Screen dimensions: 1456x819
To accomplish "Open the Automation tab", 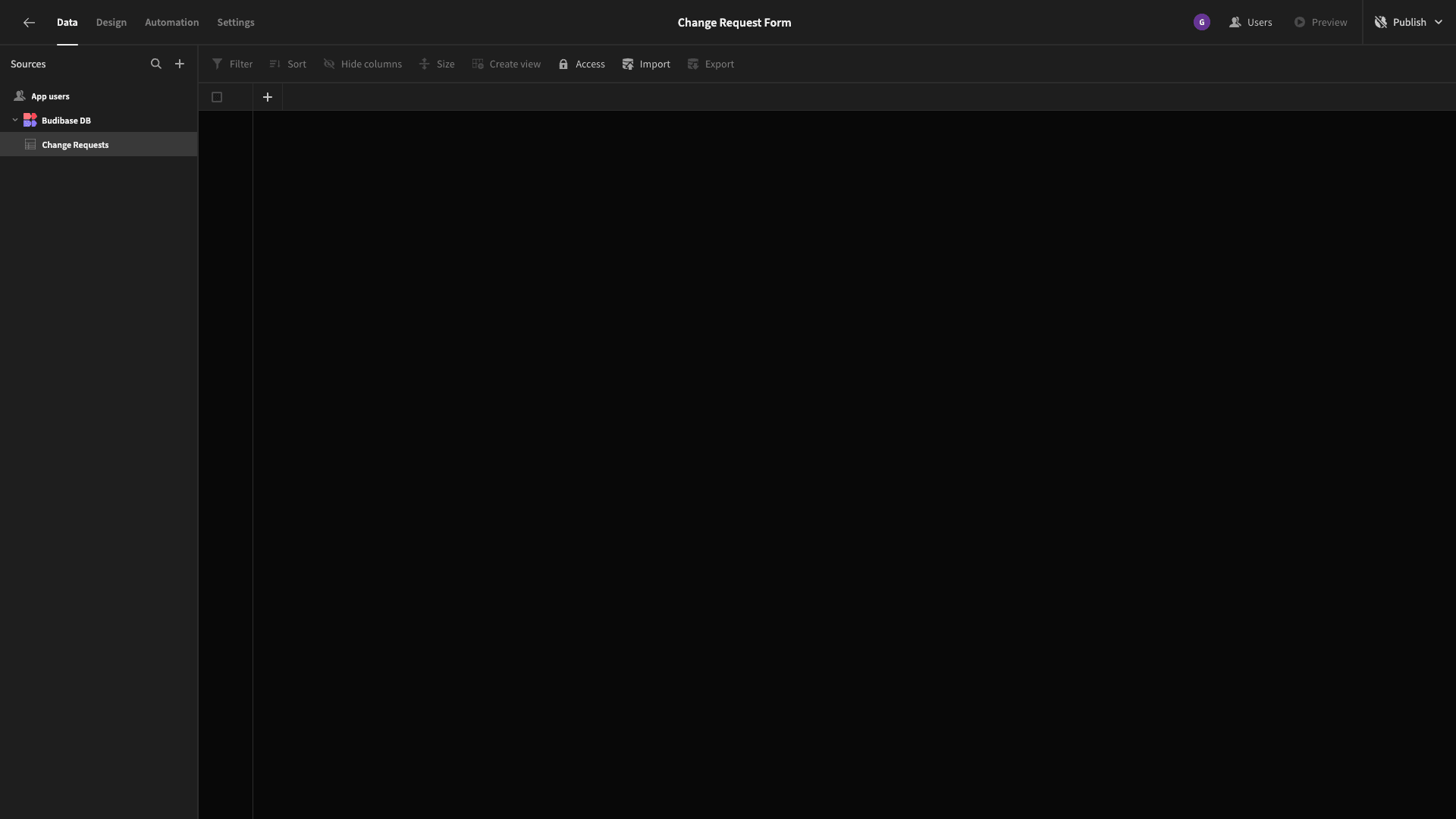I will (171, 22).
